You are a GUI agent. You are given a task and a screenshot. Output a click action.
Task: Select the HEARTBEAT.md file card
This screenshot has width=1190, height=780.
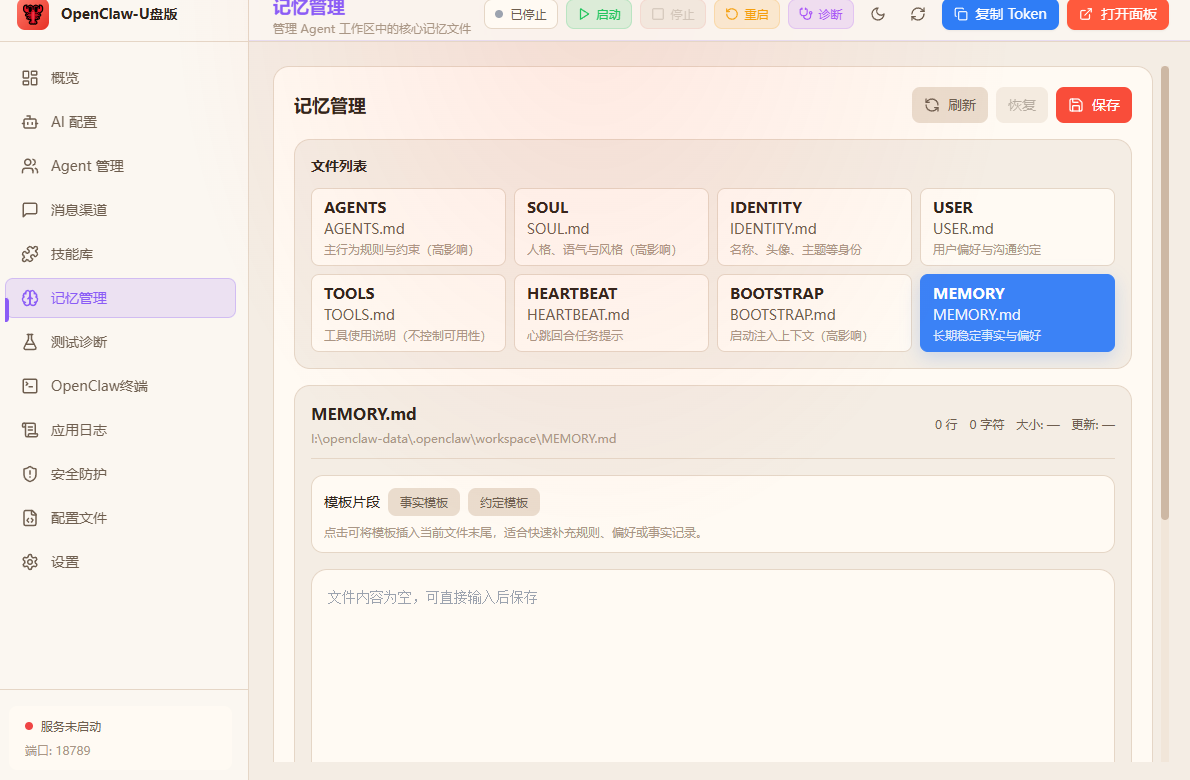[x=611, y=313]
